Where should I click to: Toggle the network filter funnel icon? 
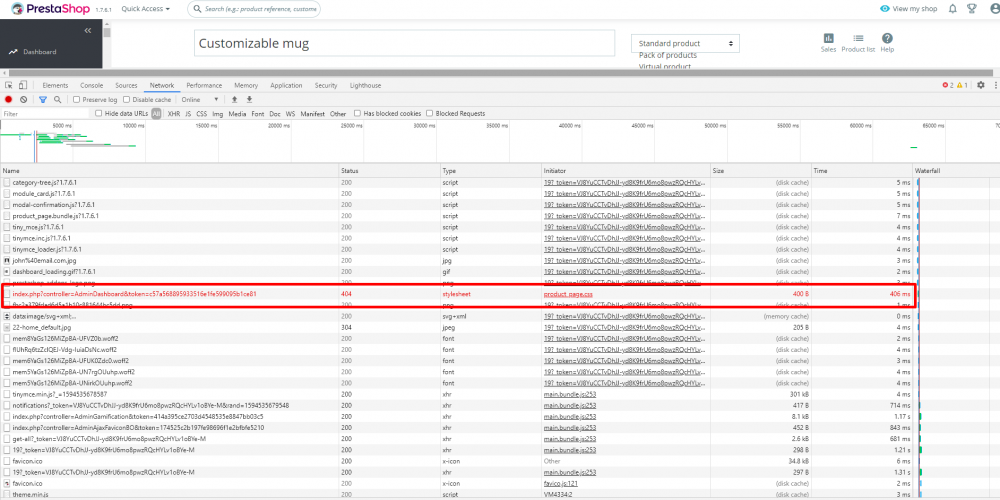pos(42,100)
